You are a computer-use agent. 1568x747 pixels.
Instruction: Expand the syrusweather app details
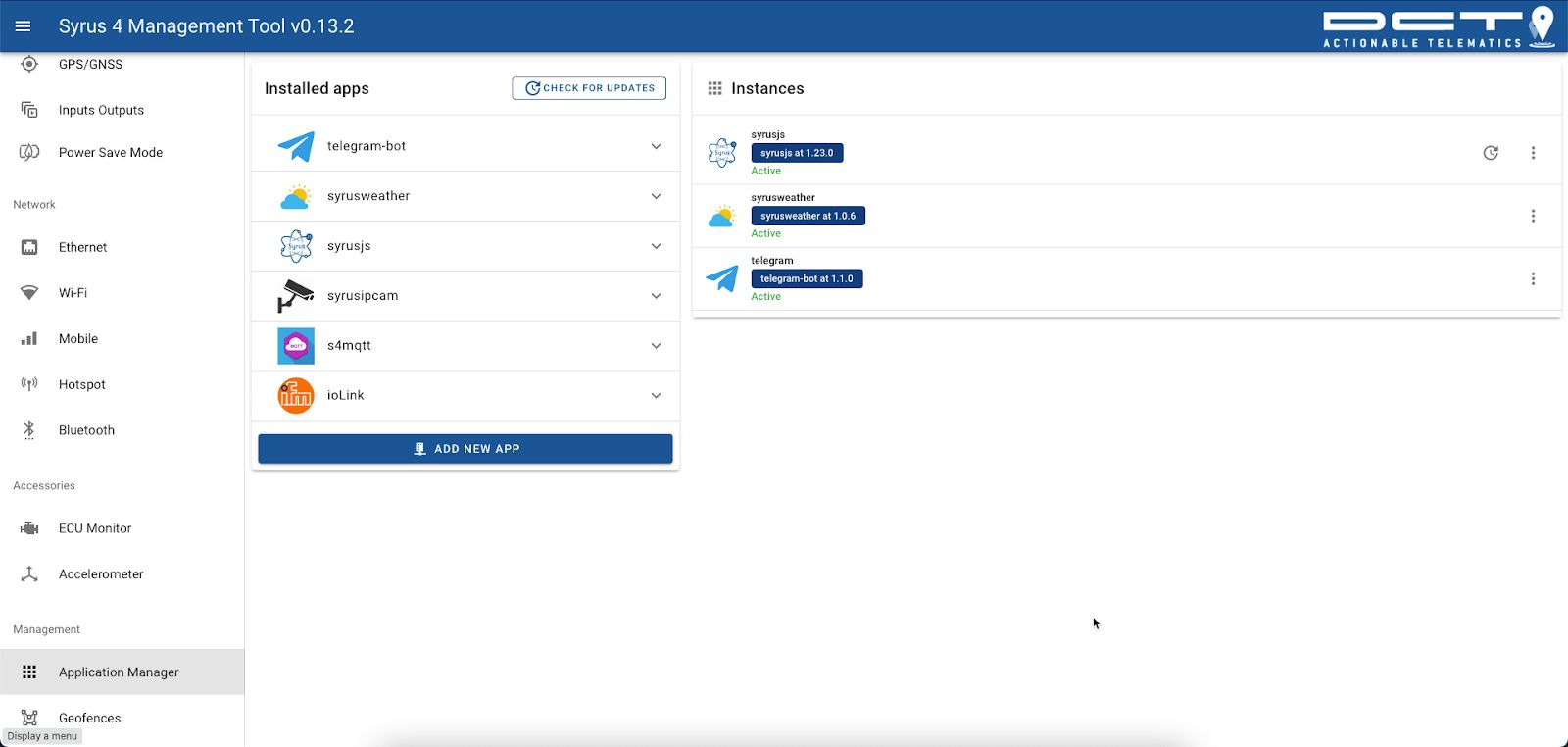[656, 196]
